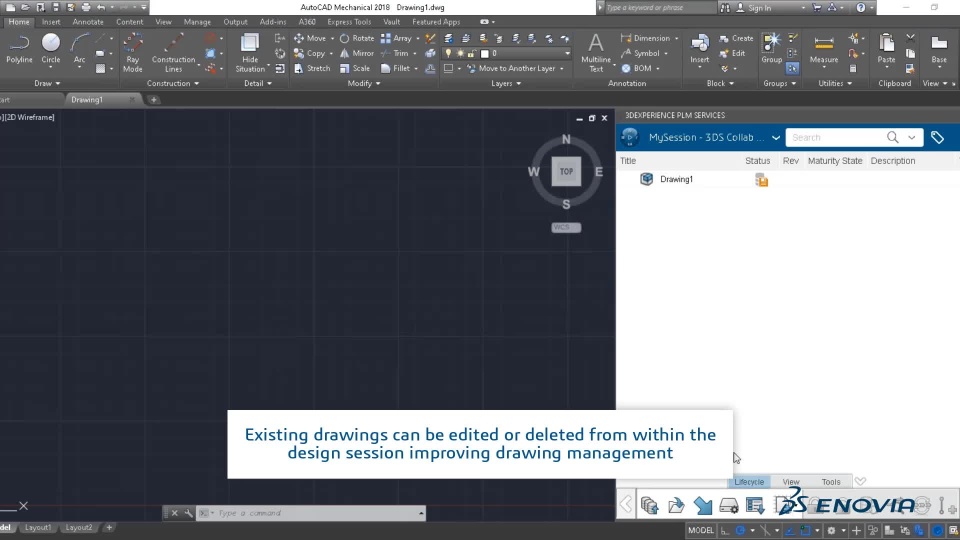
Task: Click the Drawing1 status icon
Action: pos(761,180)
